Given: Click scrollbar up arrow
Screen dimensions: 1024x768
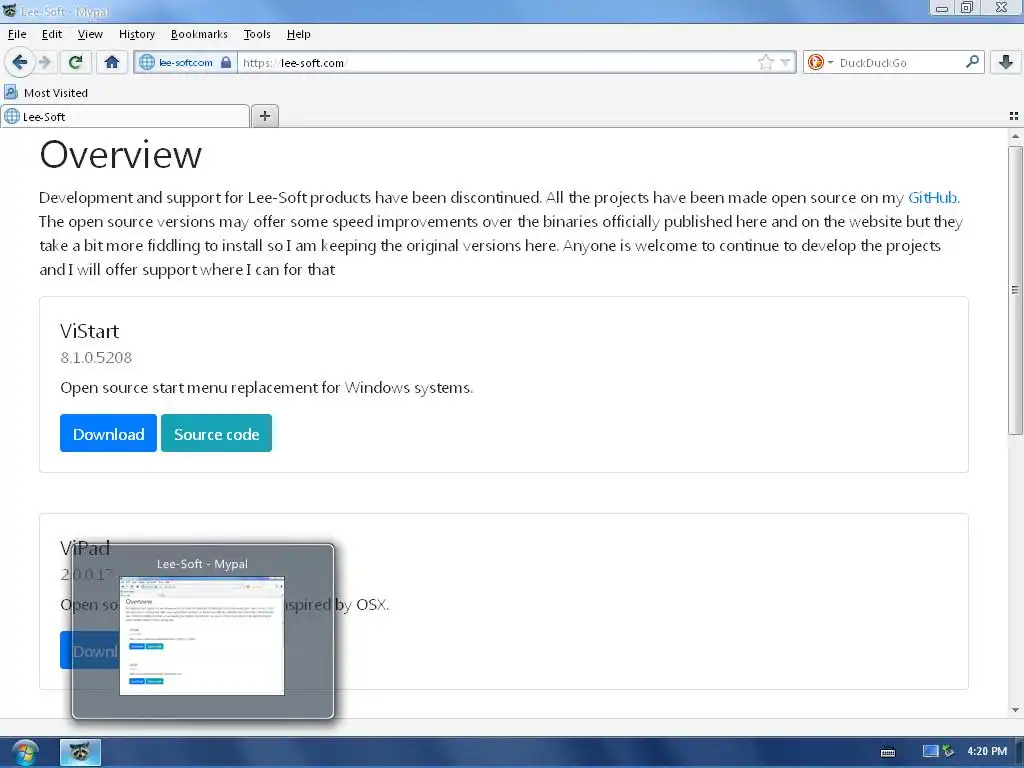Looking at the screenshot, I should pyautogui.click(x=1015, y=136).
